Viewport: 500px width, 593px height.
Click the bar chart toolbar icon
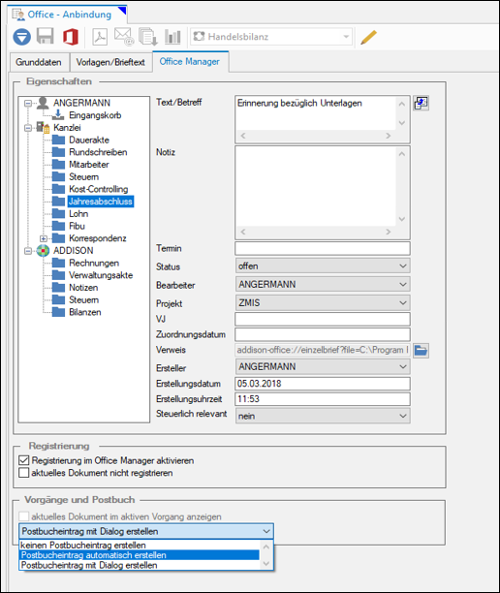coord(172,37)
